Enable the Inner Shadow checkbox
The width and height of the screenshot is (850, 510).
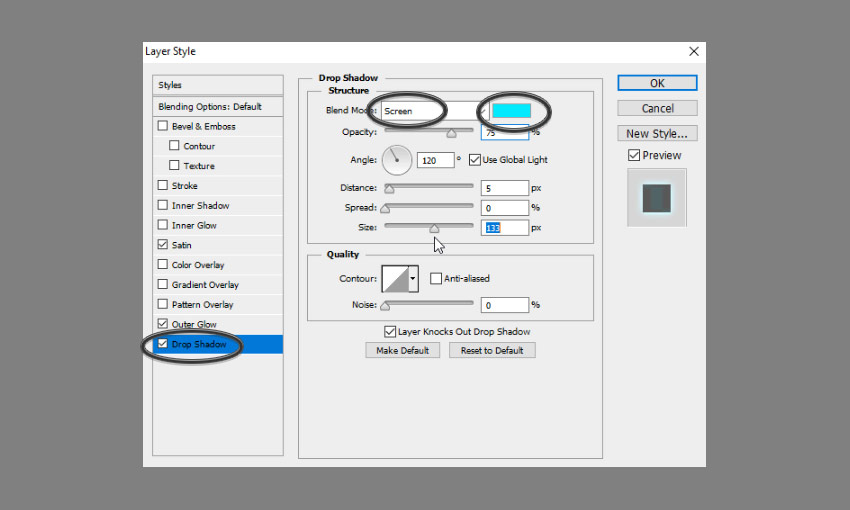[163, 205]
